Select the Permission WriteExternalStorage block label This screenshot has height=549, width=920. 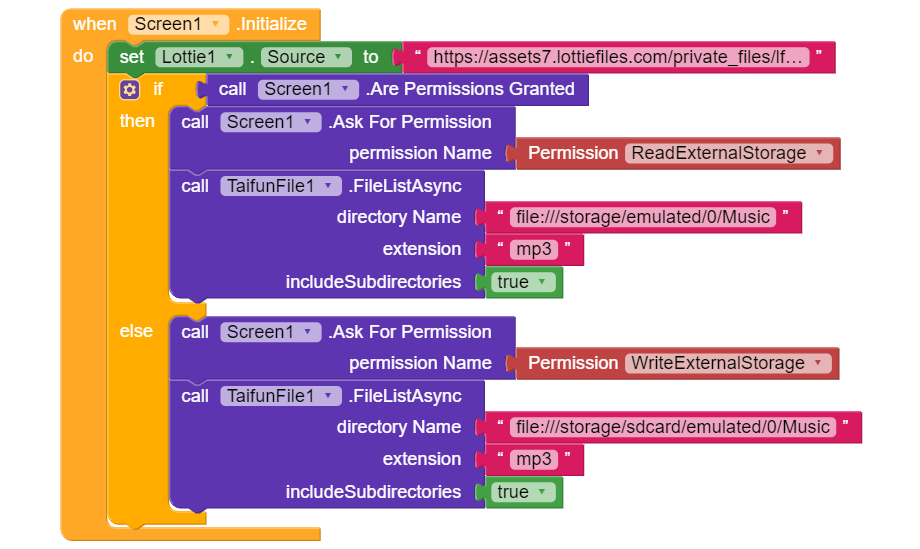[x=573, y=363]
